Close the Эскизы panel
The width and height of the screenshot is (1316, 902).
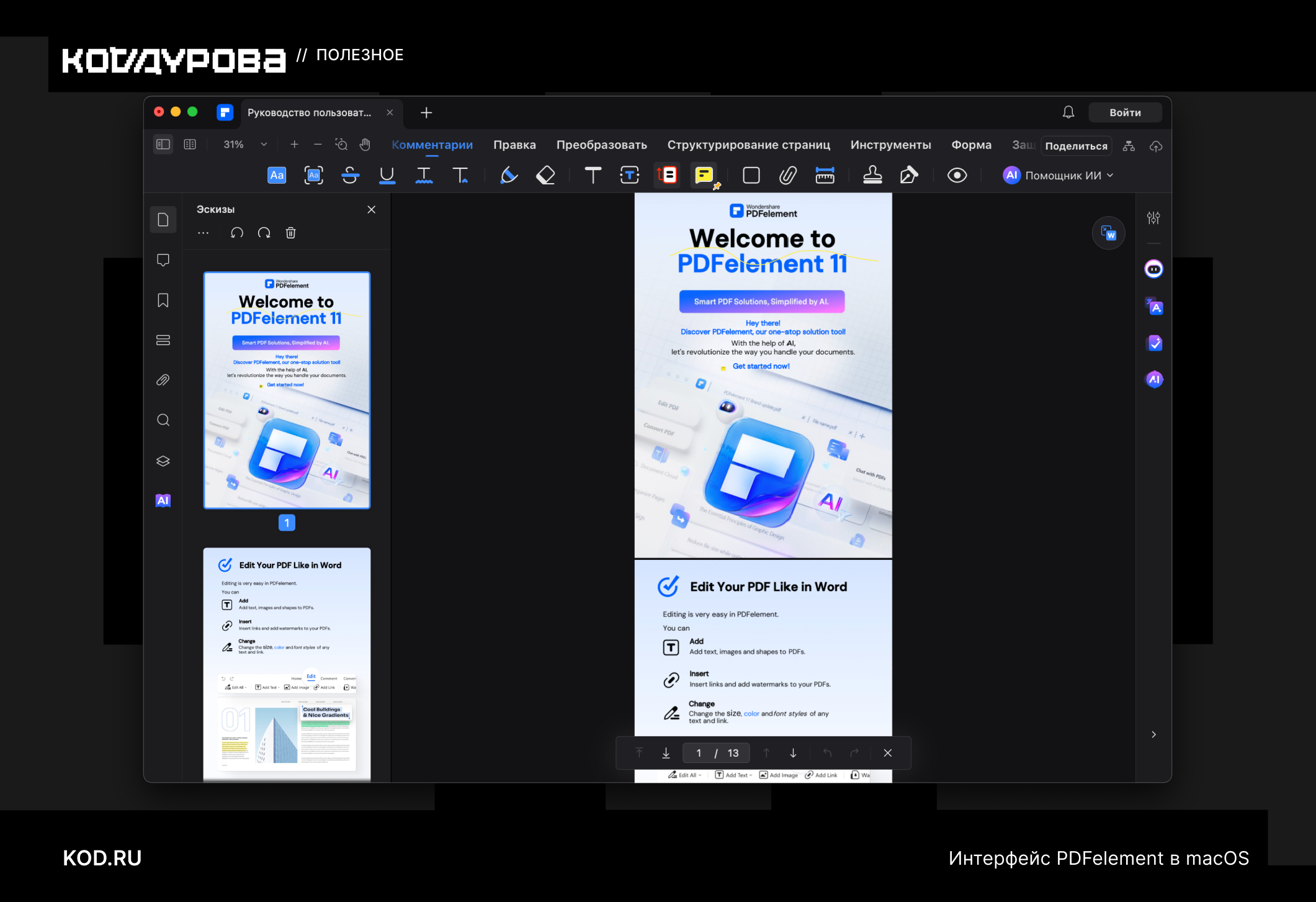click(371, 210)
